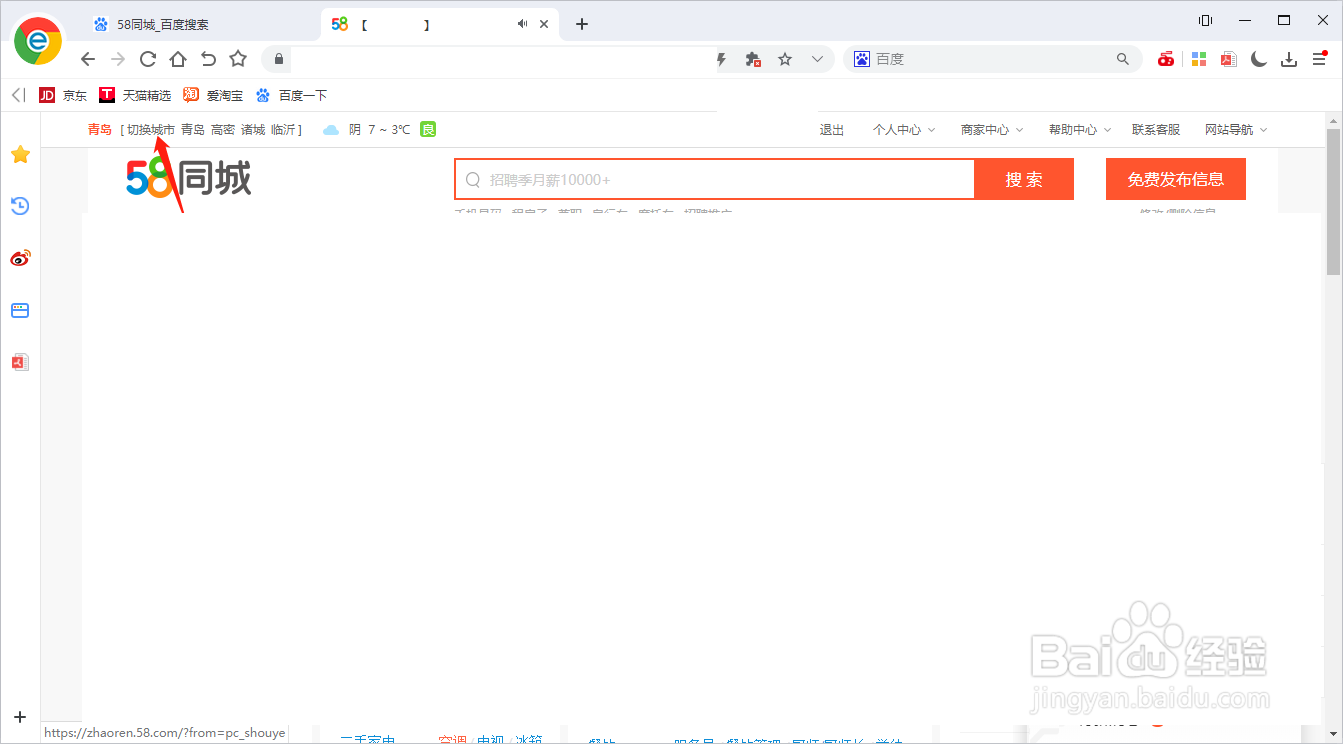The width and height of the screenshot is (1343, 744).
Task: Open the red game controller icon
Action: tap(1166, 59)
